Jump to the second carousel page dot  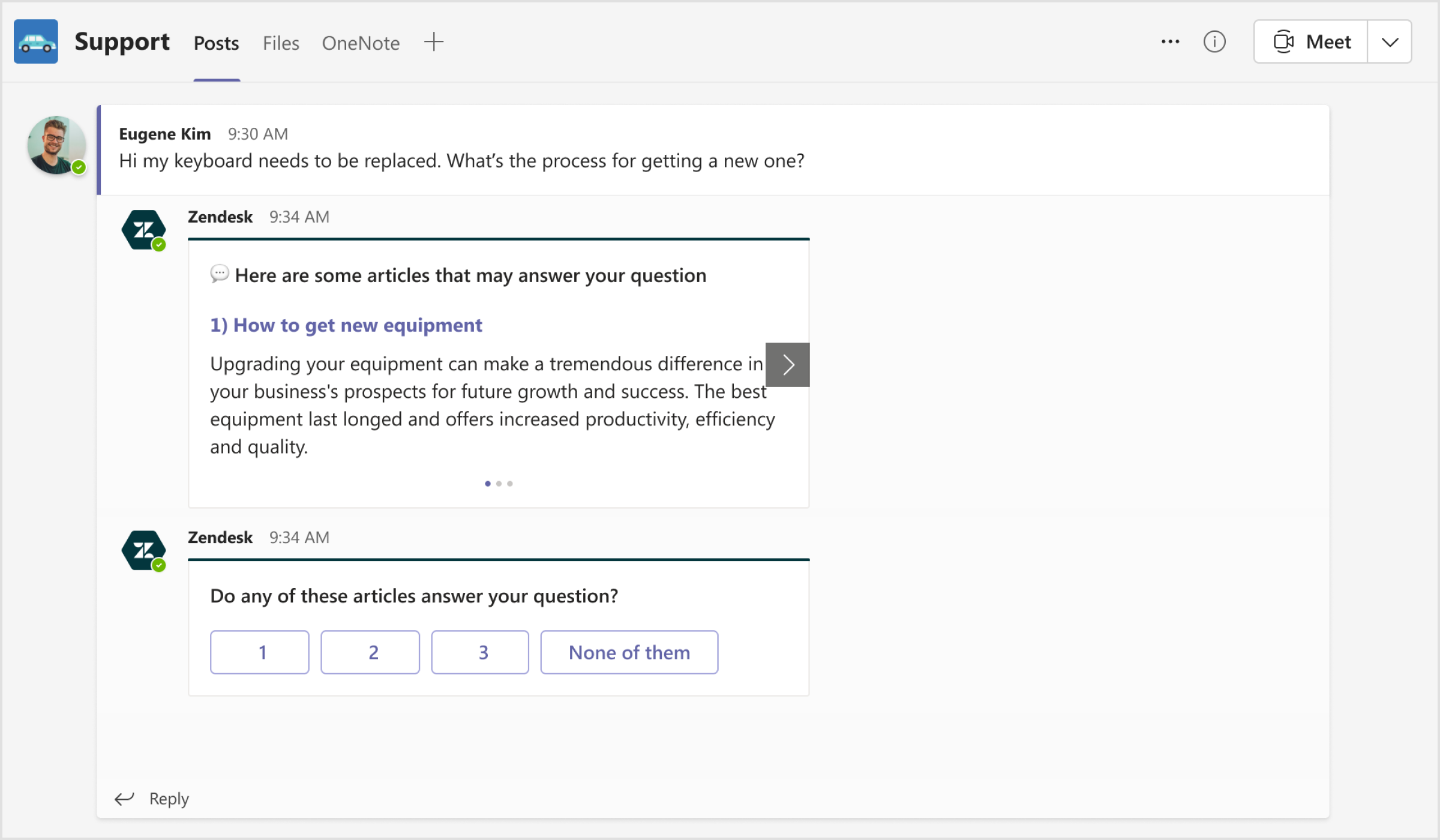[499, 483]
